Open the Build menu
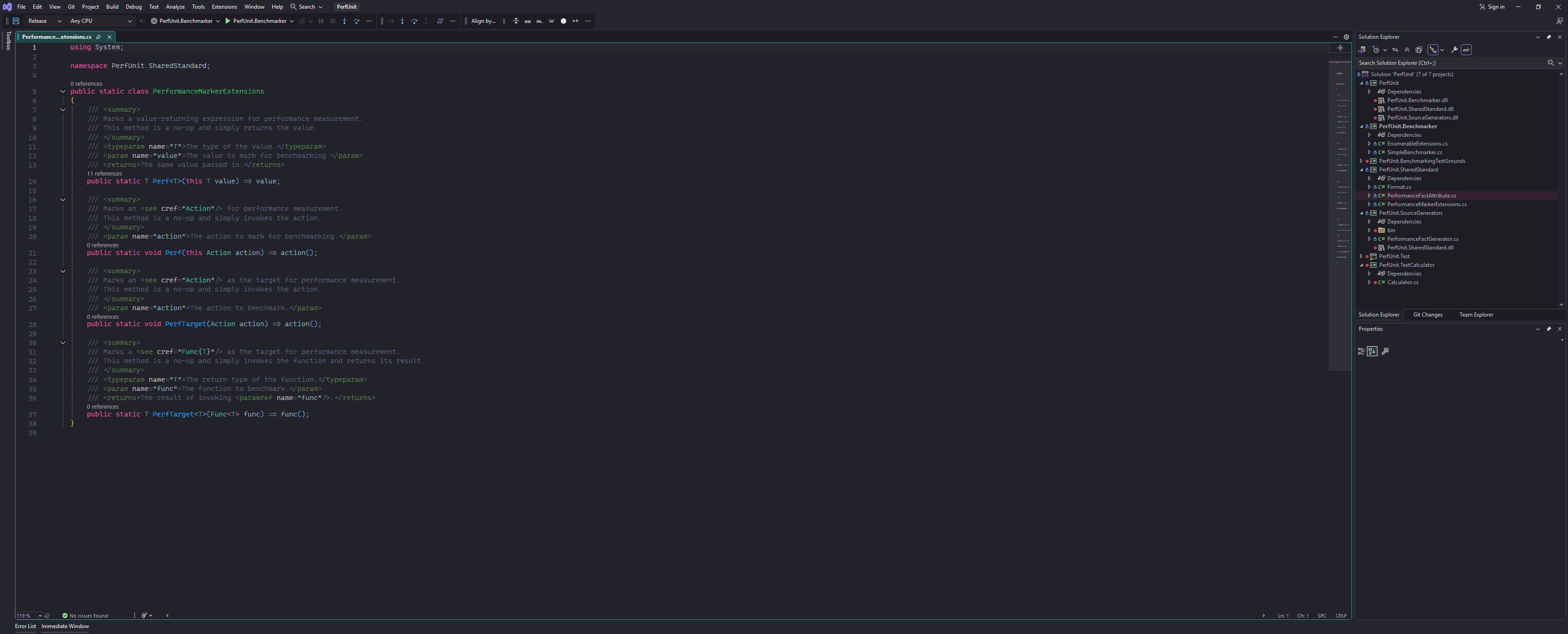 pyautogui.click(x=113, y=7)
